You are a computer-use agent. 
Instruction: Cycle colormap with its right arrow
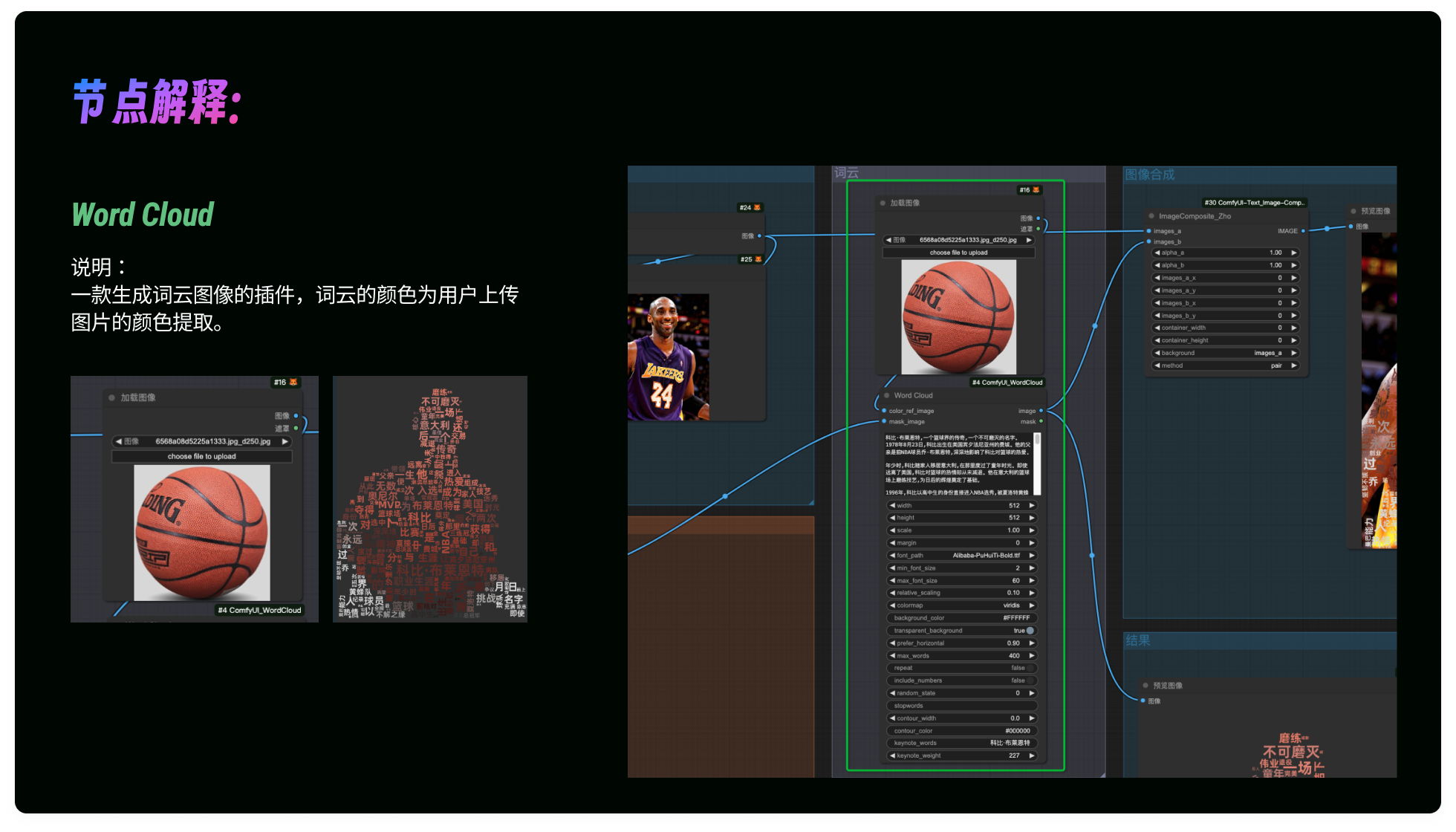coord(1031,605)
